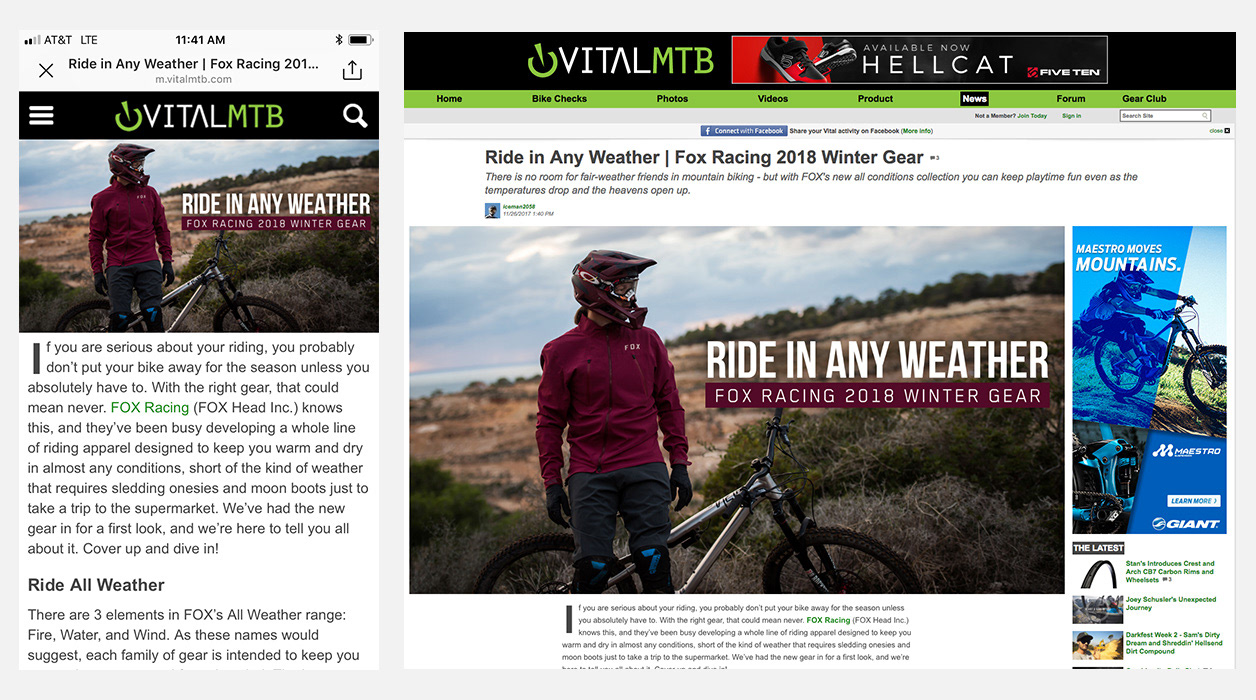Click the author avatar under article subtitle
The height and width of the screenshot is (700, 1256).
[x=492, y=211]
